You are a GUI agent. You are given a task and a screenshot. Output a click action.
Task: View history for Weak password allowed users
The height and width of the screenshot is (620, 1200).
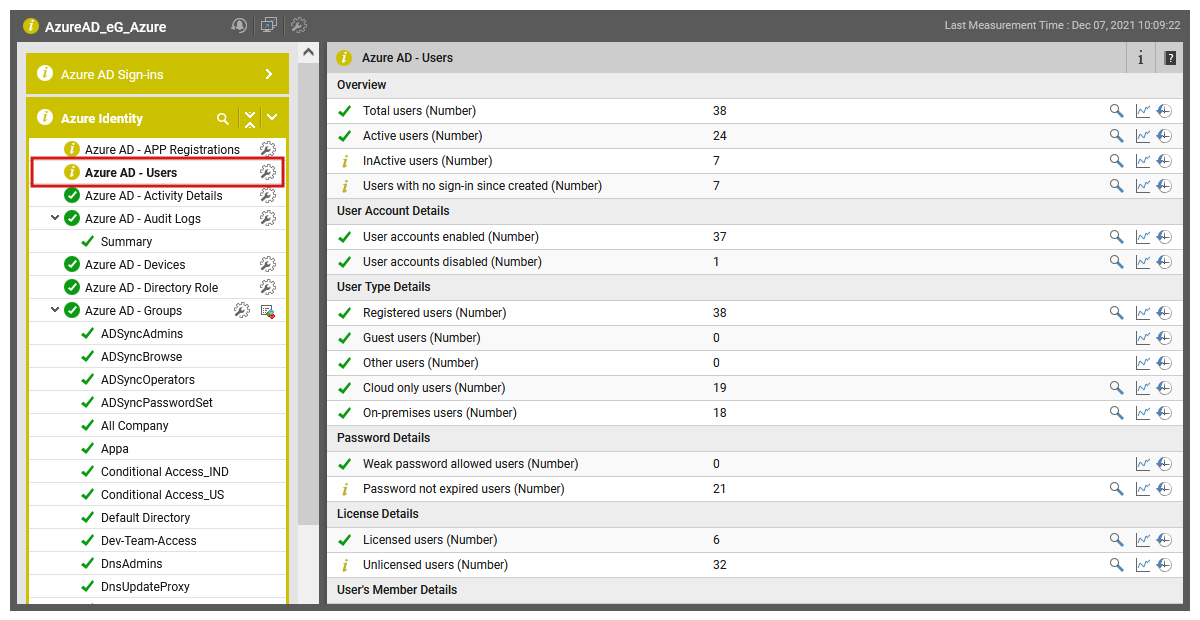pos(1164,464)
